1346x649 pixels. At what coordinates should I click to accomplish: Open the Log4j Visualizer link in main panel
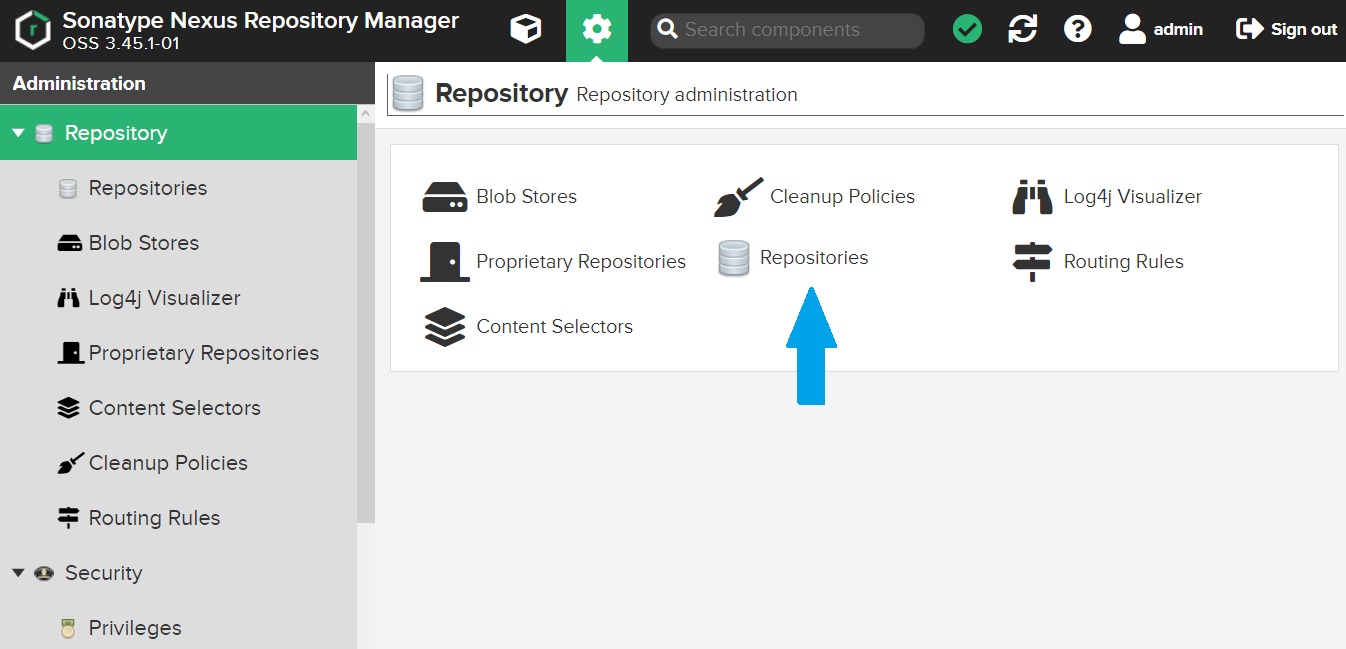coord(1132,197)
